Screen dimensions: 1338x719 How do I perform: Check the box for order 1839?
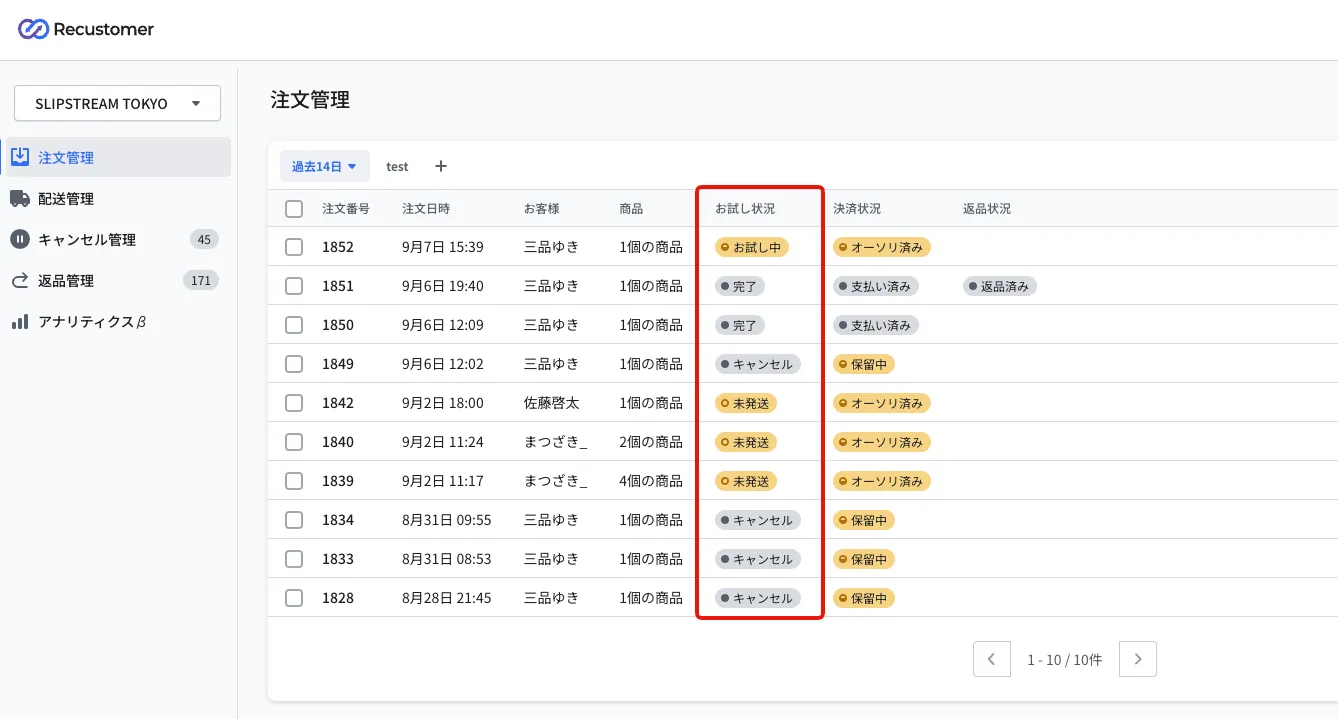(294, 481)
